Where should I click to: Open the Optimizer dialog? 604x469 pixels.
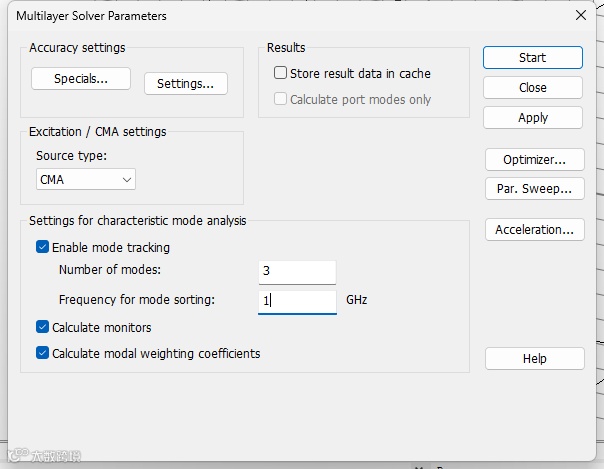[x=534, y=159]
